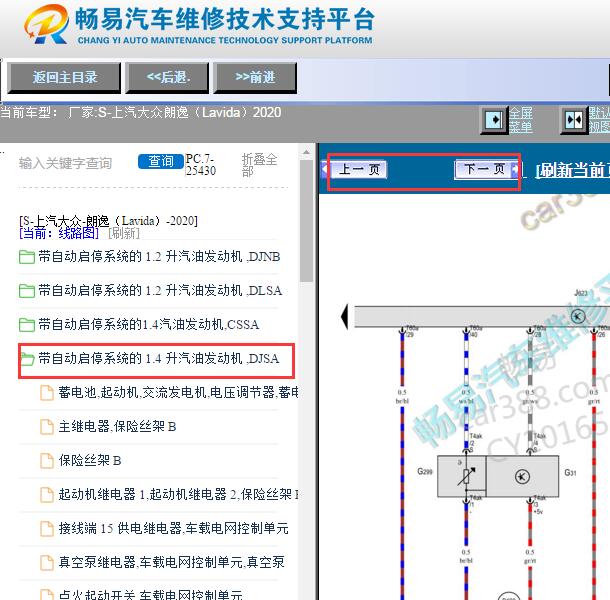Image resolution: width=610 pixels, height=600 pixels.
Task: Click the G31 sensor component in diagram
Action: pyautogui.click(x=522, y=476)
